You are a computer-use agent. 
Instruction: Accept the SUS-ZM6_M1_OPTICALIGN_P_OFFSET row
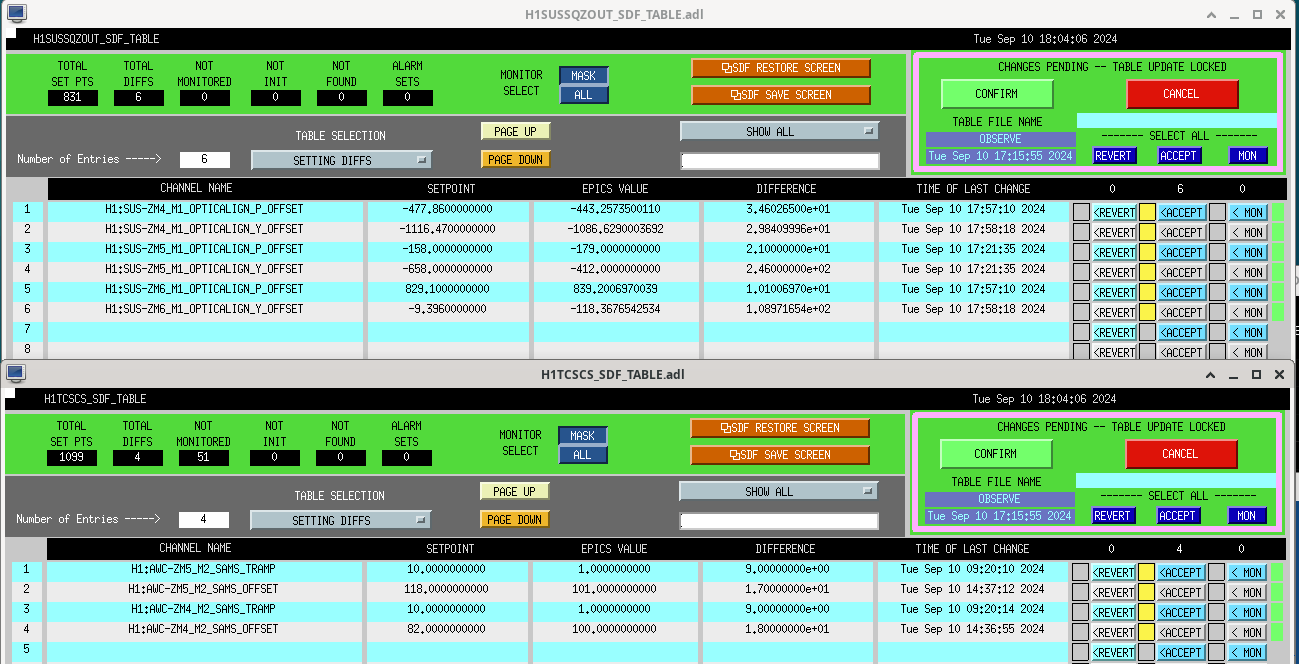[x=1181, y=292]
